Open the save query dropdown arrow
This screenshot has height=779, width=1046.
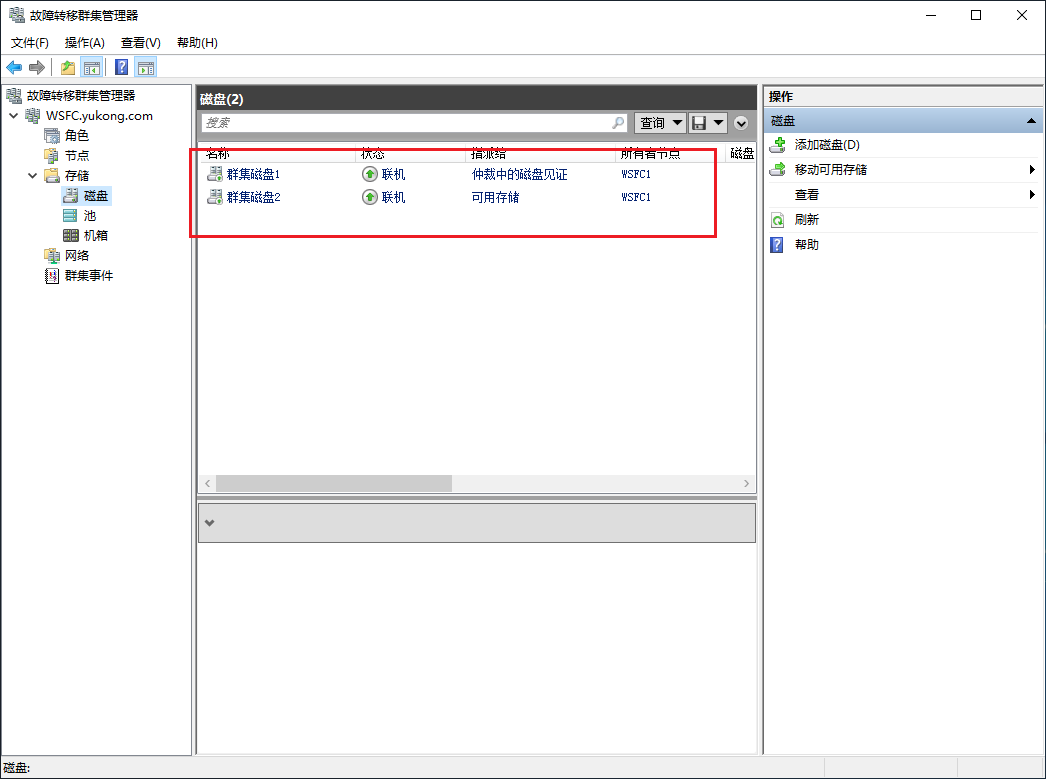718,123
